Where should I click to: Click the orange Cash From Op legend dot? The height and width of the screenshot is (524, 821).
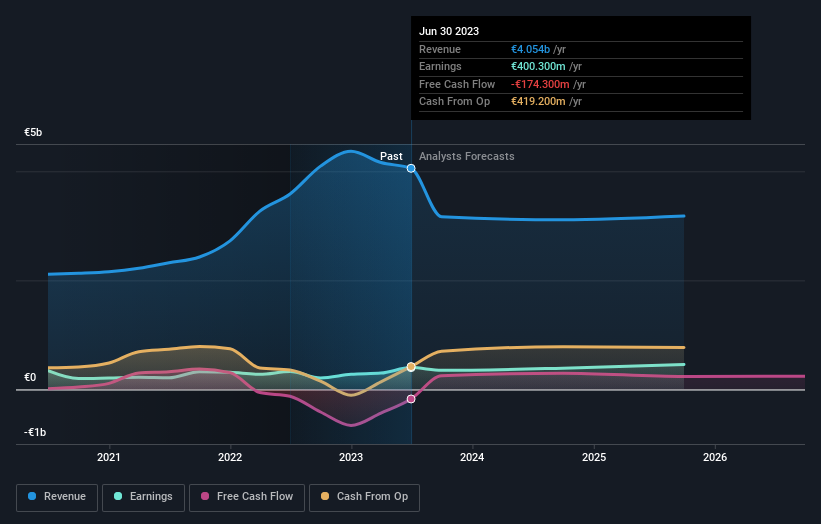click(x=325, y=496)
